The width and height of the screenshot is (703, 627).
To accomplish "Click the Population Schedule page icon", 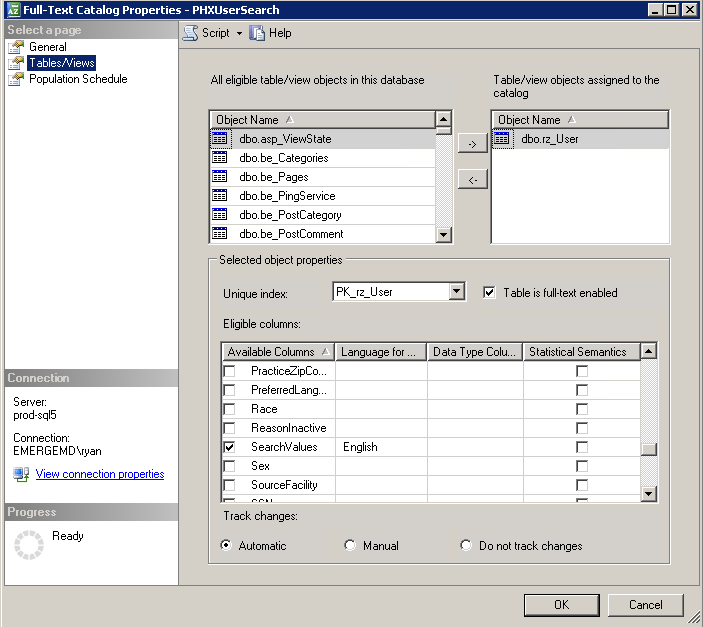I will pyautogui.click(x=16, y=79).
